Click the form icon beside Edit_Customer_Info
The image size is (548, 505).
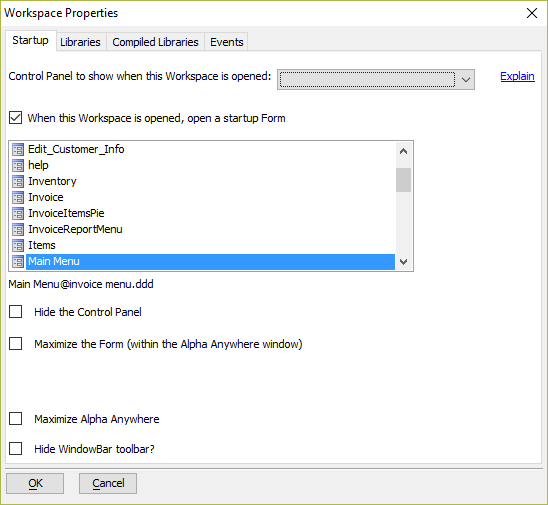coord(18,149)
